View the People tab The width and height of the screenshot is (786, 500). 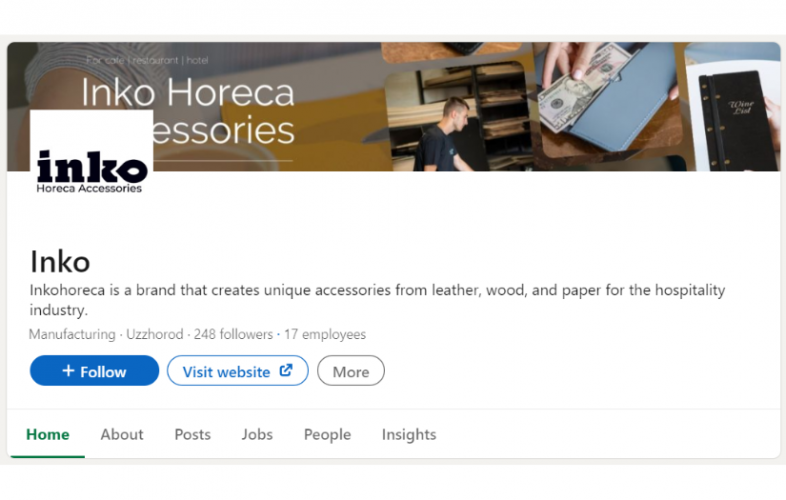click(327, 434)
